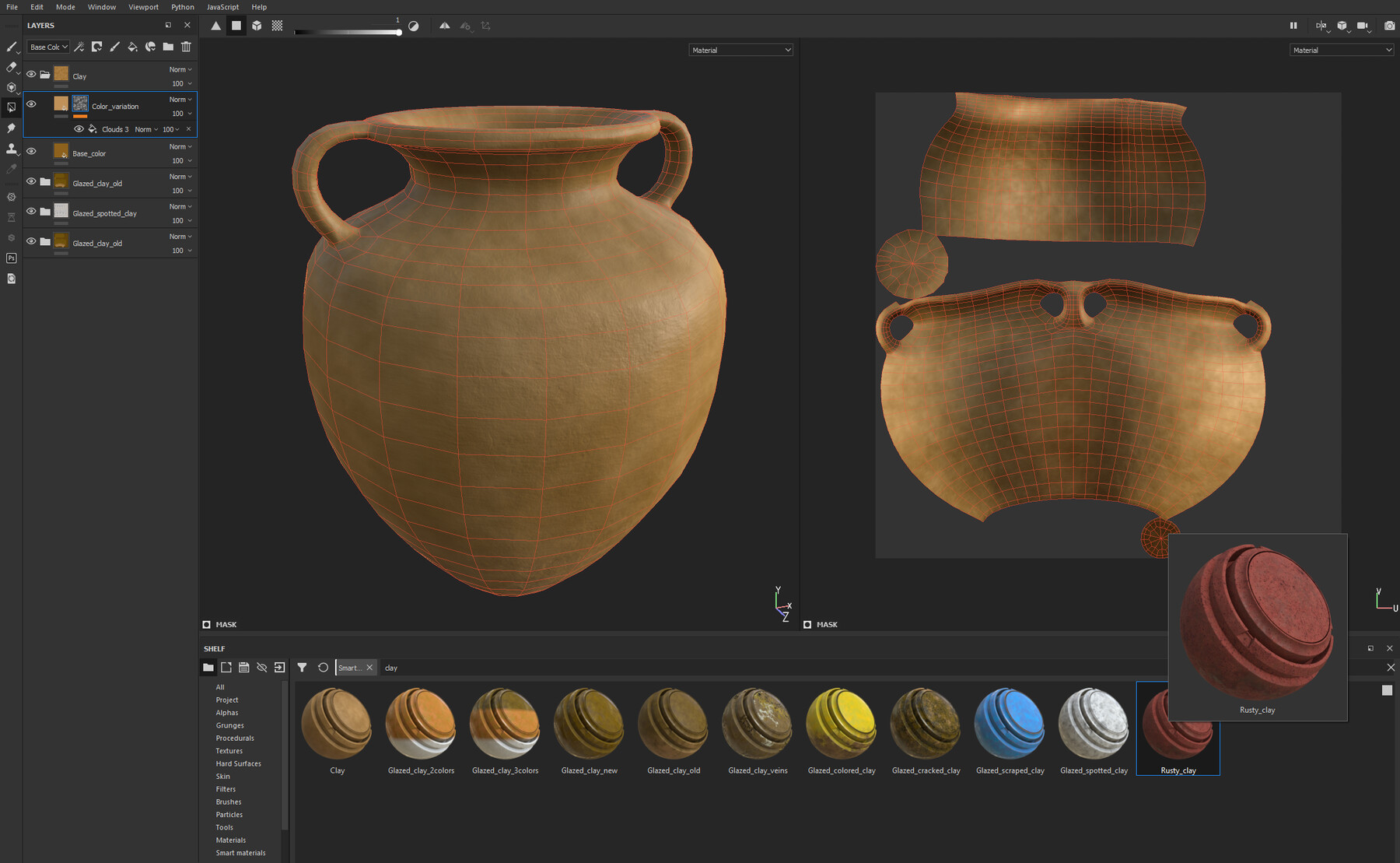Screen dimensions: 1400x863
Task: Create a folder using the layers panel folder icon
Action: (x=168, y=47)
